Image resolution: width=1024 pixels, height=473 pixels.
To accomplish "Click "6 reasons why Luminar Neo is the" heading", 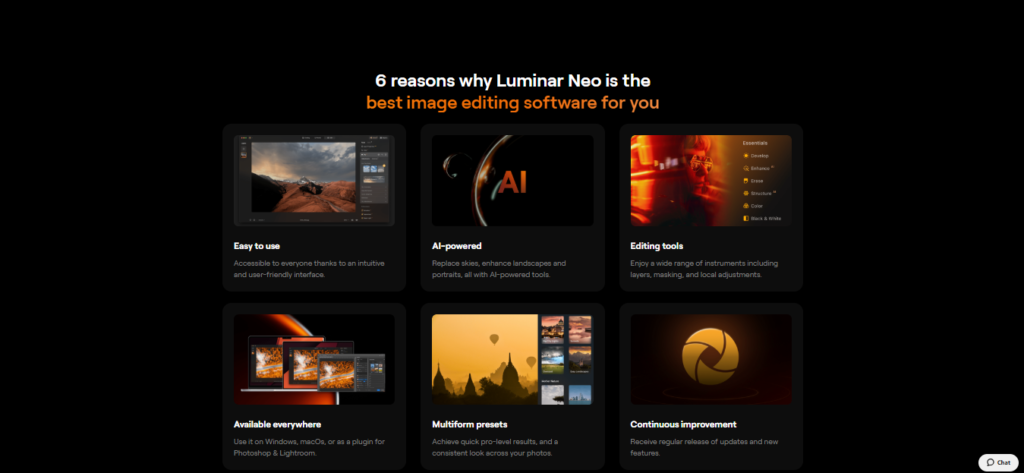I will [x=513, y=81].
